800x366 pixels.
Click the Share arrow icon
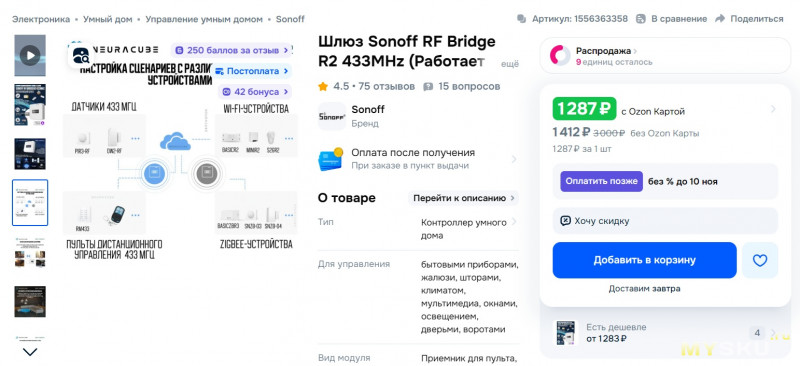[720, 19]
